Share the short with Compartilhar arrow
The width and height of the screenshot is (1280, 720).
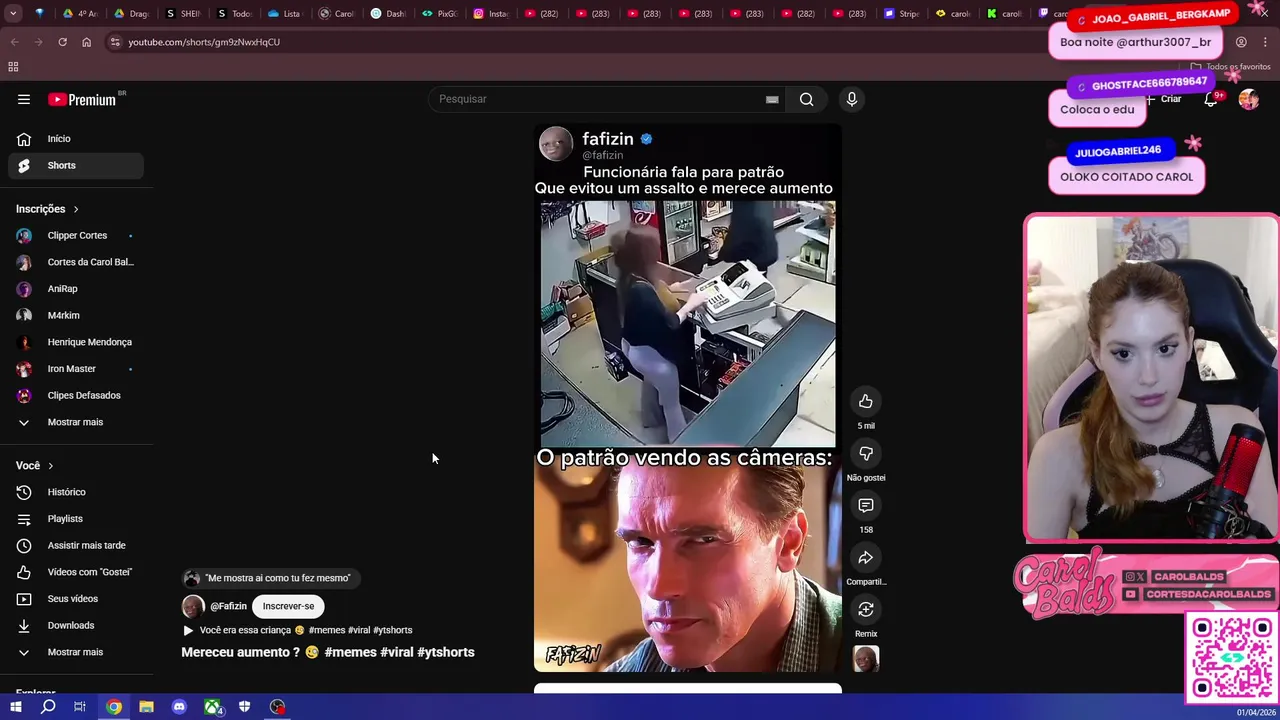coord(866,557)
